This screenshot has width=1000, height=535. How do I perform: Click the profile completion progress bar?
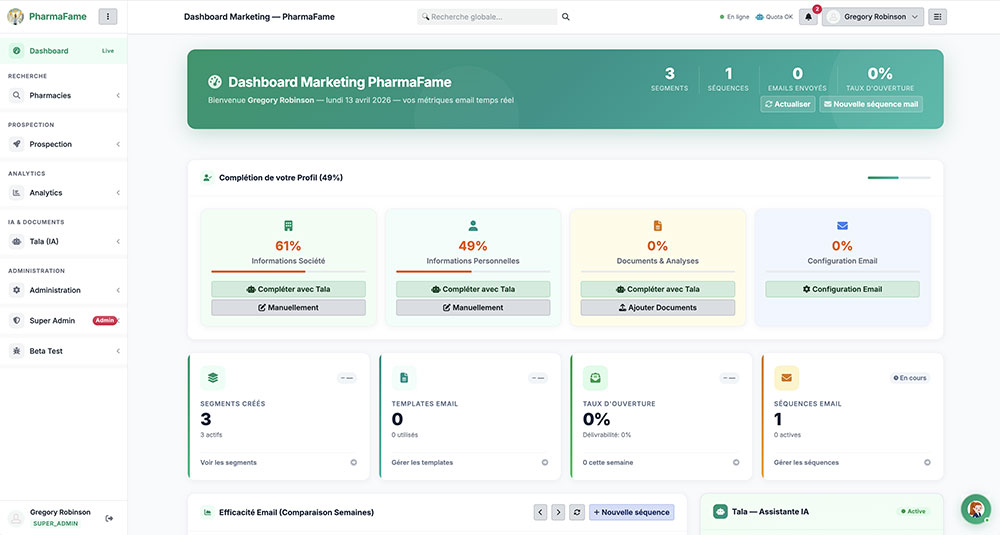pyautogui.click(x=899, y=177)
